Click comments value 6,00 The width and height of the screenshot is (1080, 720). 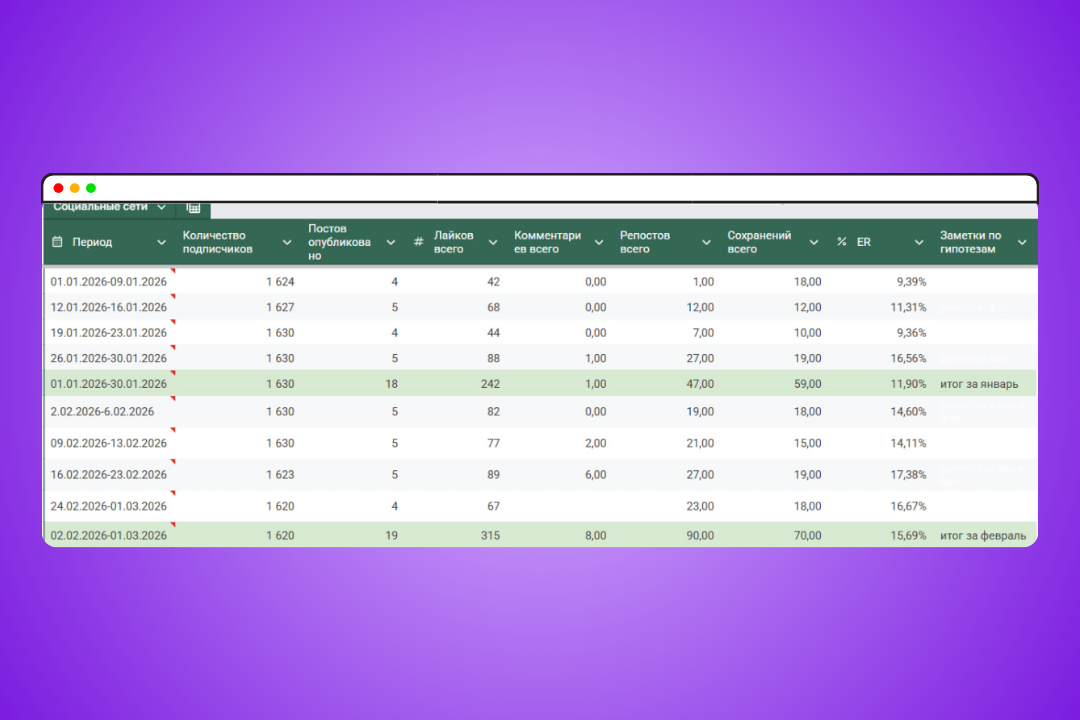coord(596,475)
